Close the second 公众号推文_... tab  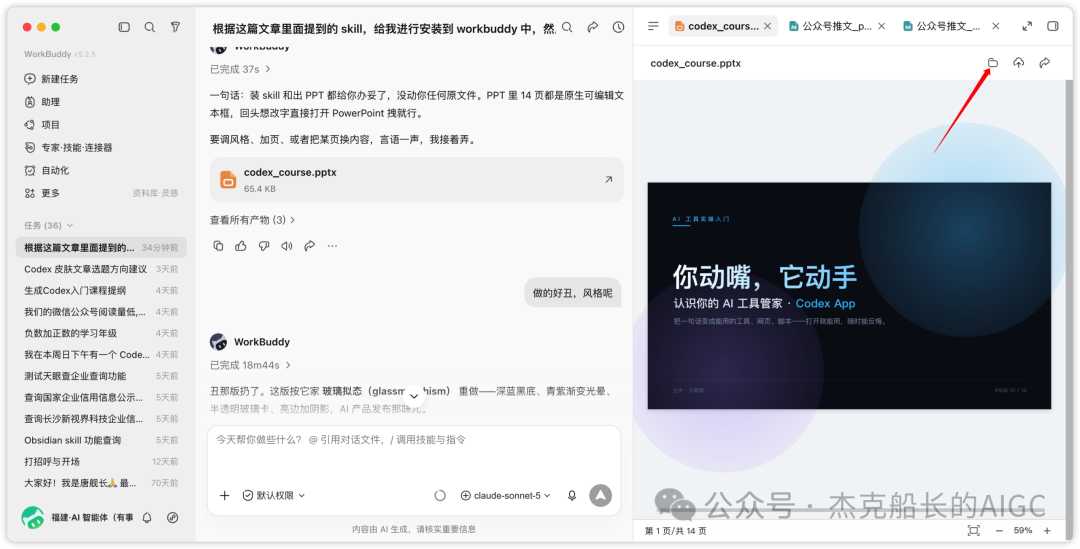995,26
